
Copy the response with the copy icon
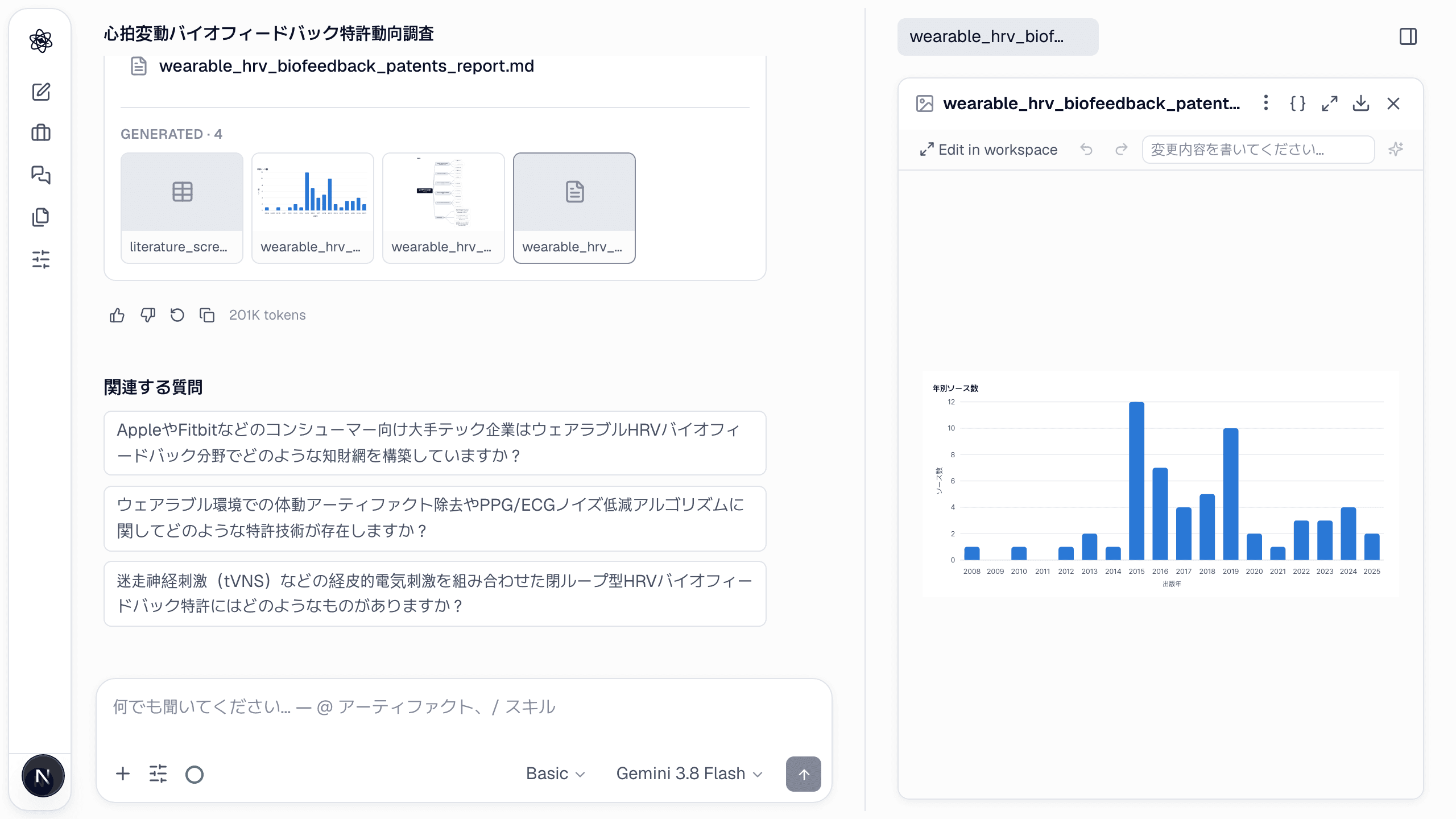(x=207, y=315)
